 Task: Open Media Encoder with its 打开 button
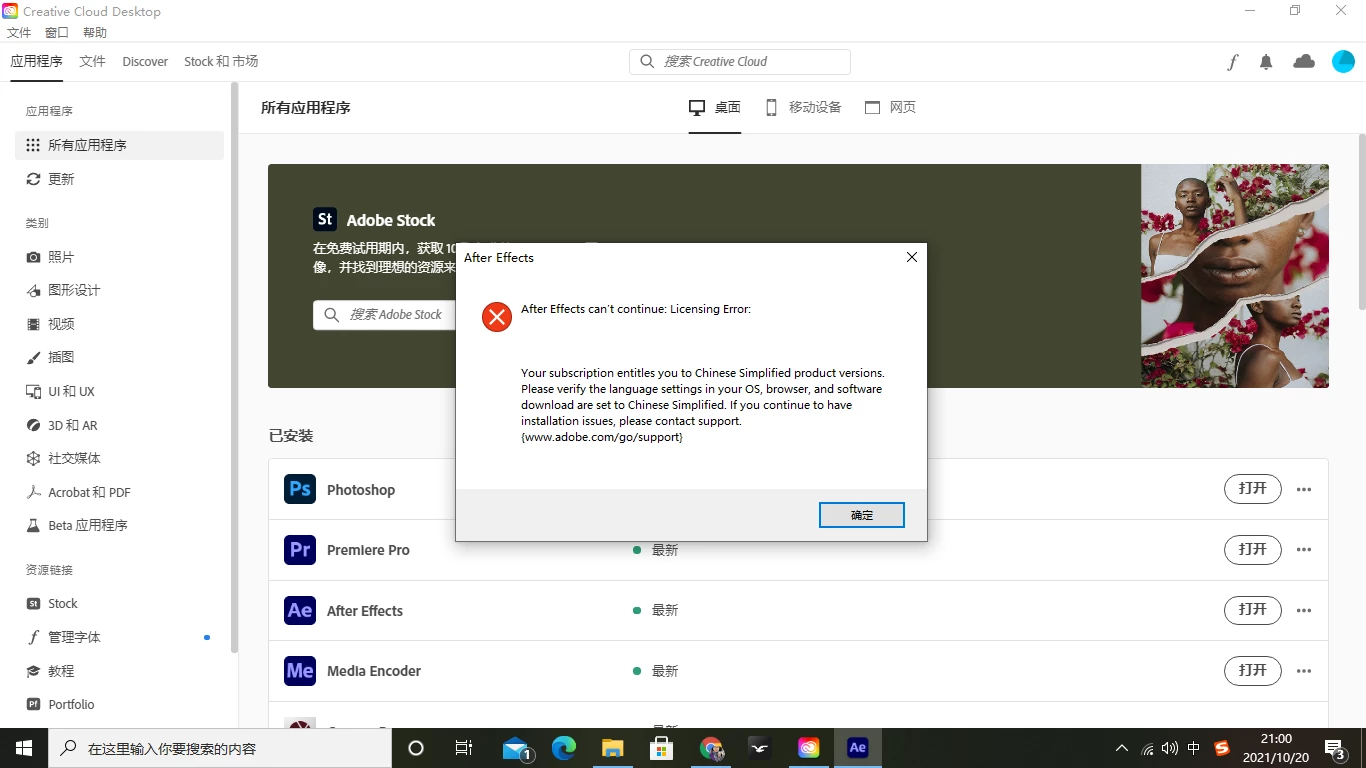pyautogui.click(x=1253, y=670)
